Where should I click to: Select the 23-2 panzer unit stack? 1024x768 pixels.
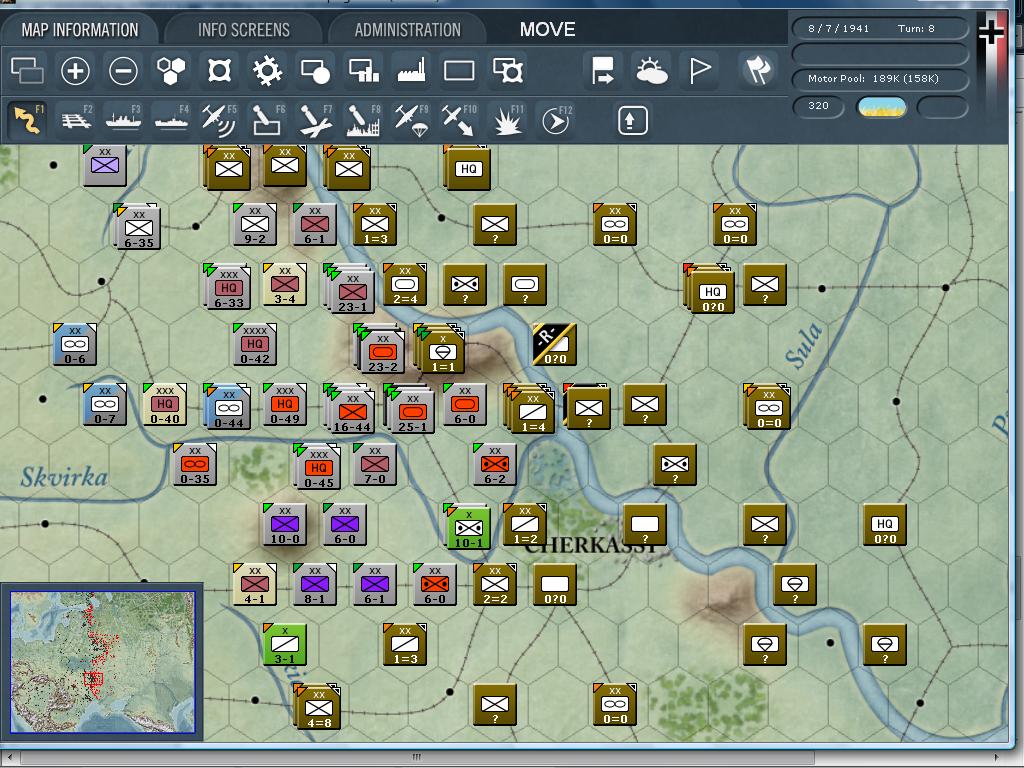tap(381, 349)
